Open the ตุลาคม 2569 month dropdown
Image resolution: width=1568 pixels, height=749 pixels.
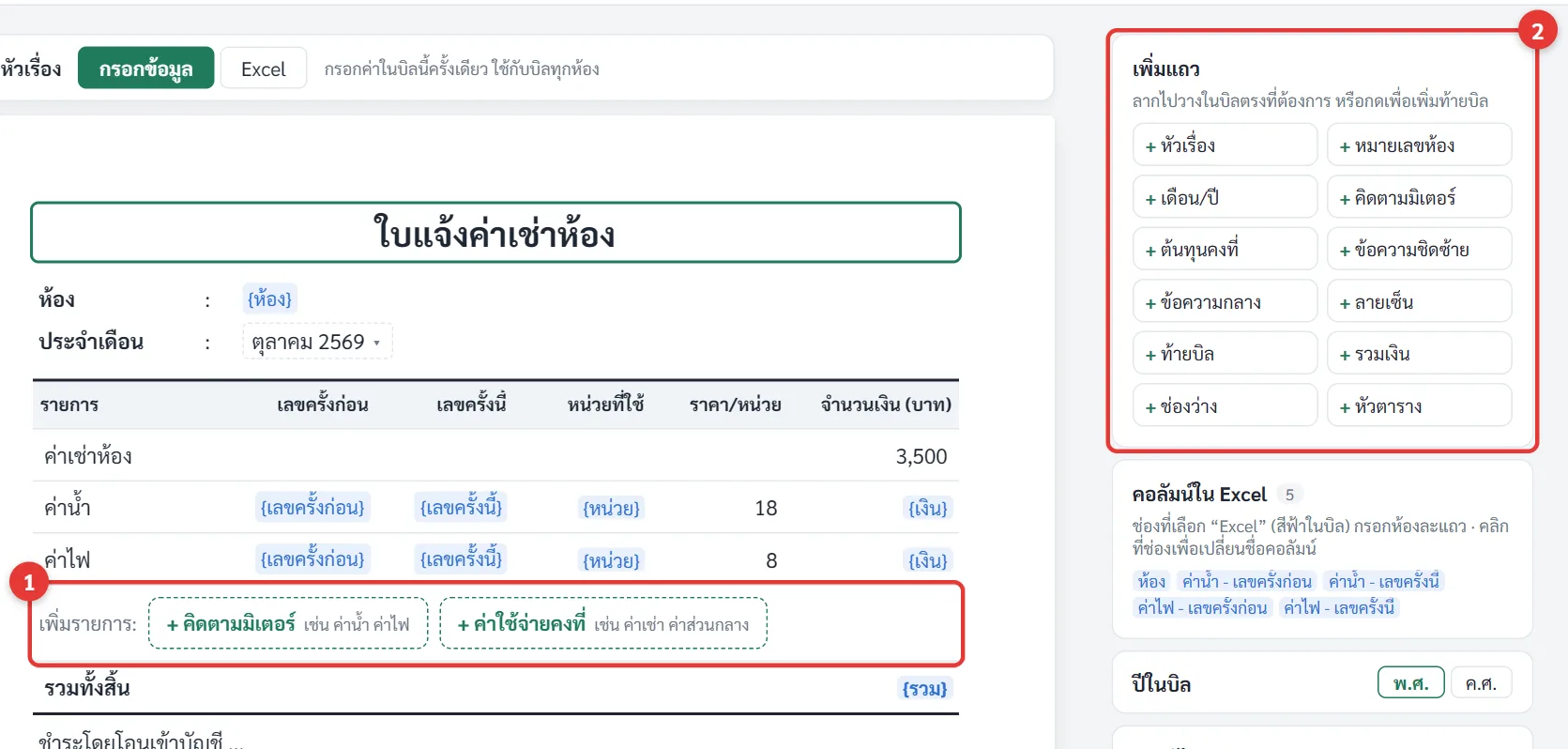317,342
